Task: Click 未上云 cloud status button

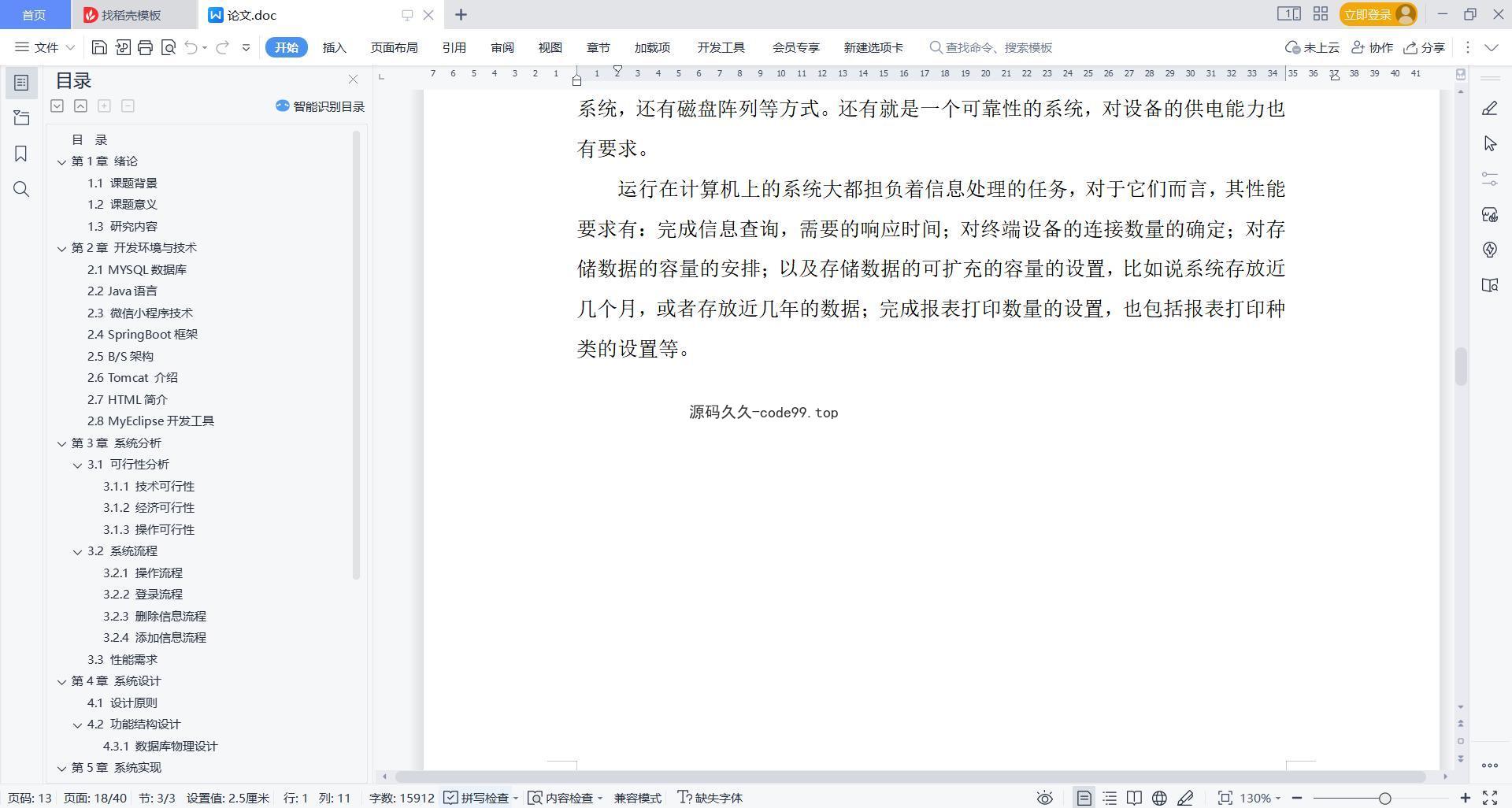Action: (1313, 47)
